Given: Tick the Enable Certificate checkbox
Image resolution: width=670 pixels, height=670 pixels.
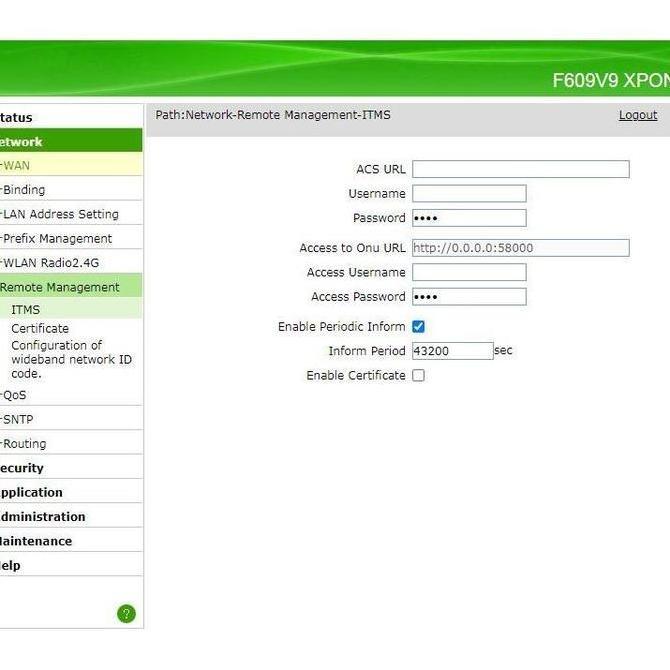Looking at the screenshot, I should click(418, 376).
